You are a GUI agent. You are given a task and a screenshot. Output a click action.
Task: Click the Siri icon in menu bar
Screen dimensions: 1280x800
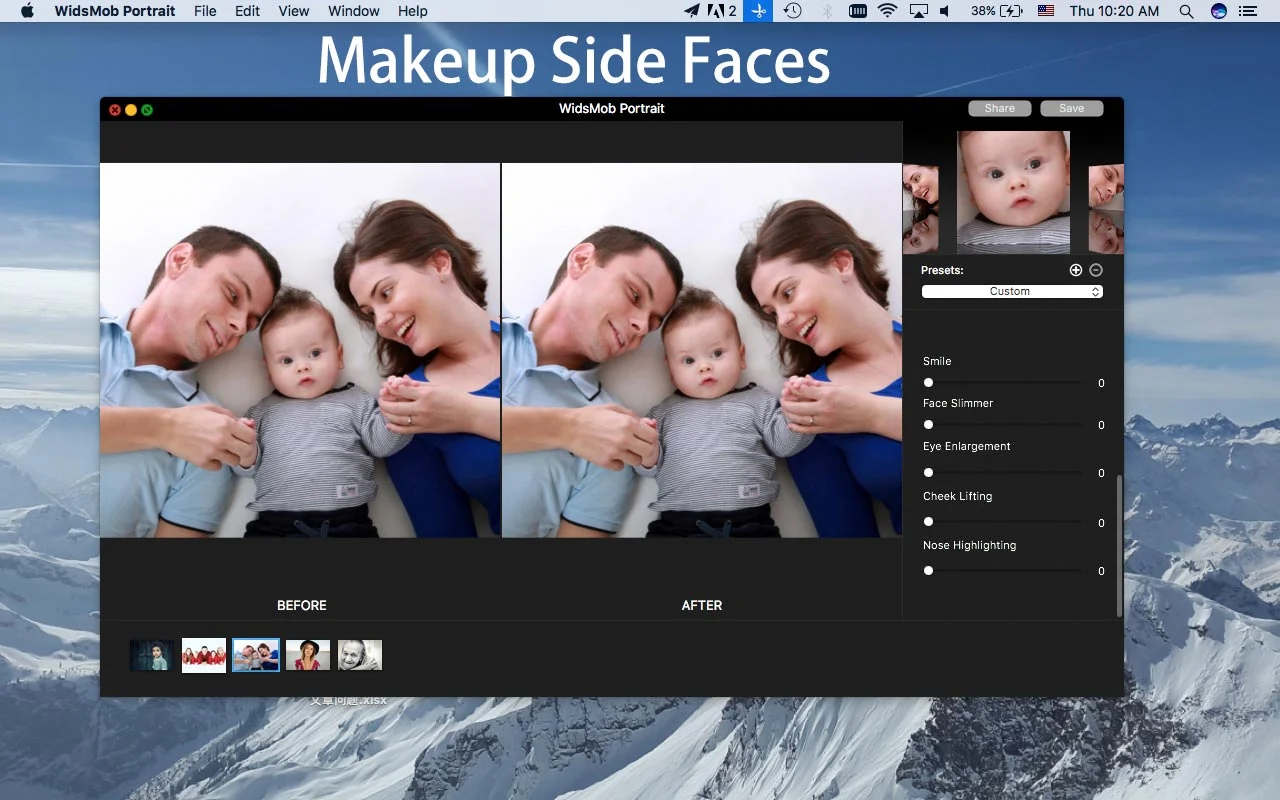pyautogui.click(x=1218, y=11)
